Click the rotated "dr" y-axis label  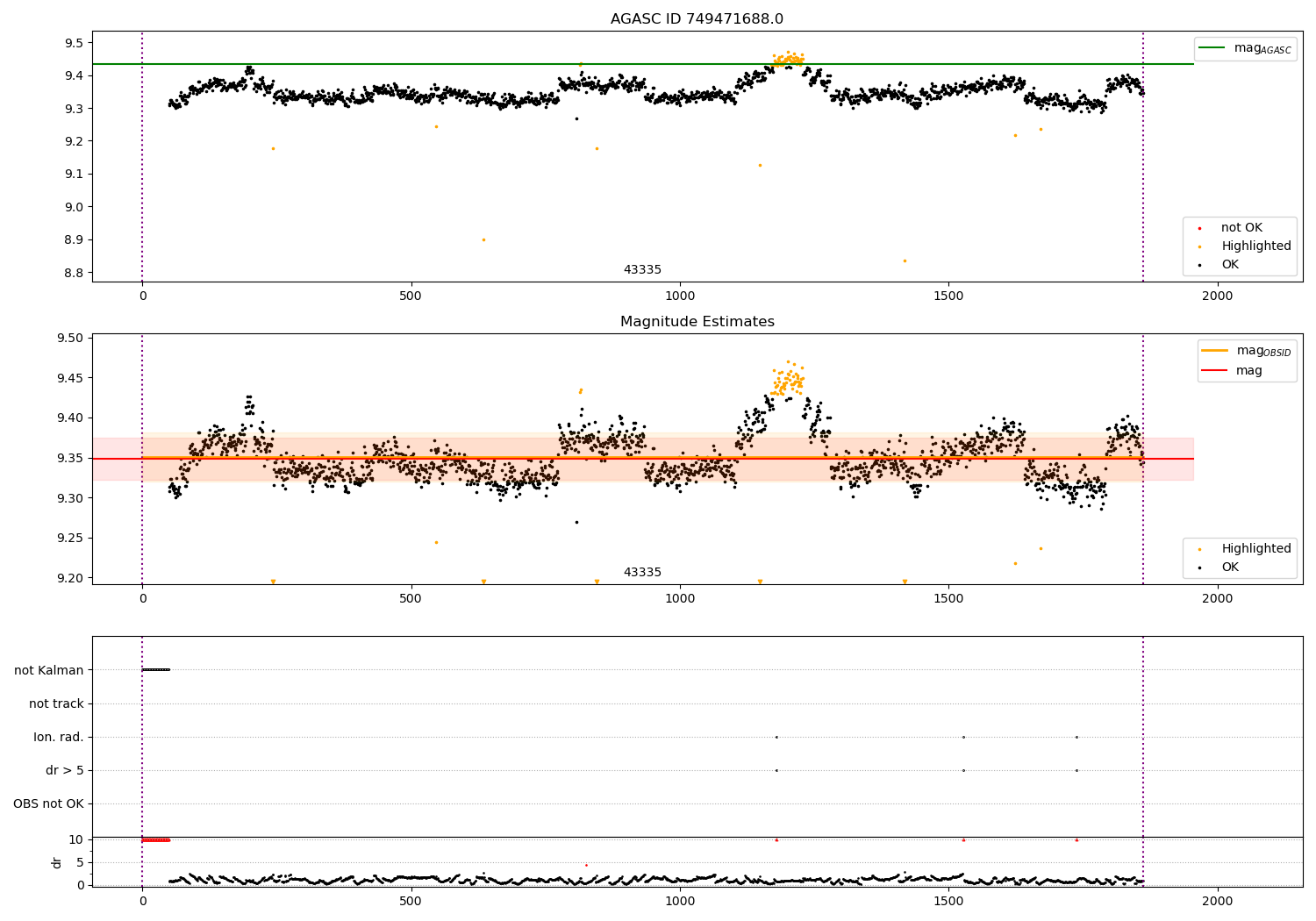[57, 862]
